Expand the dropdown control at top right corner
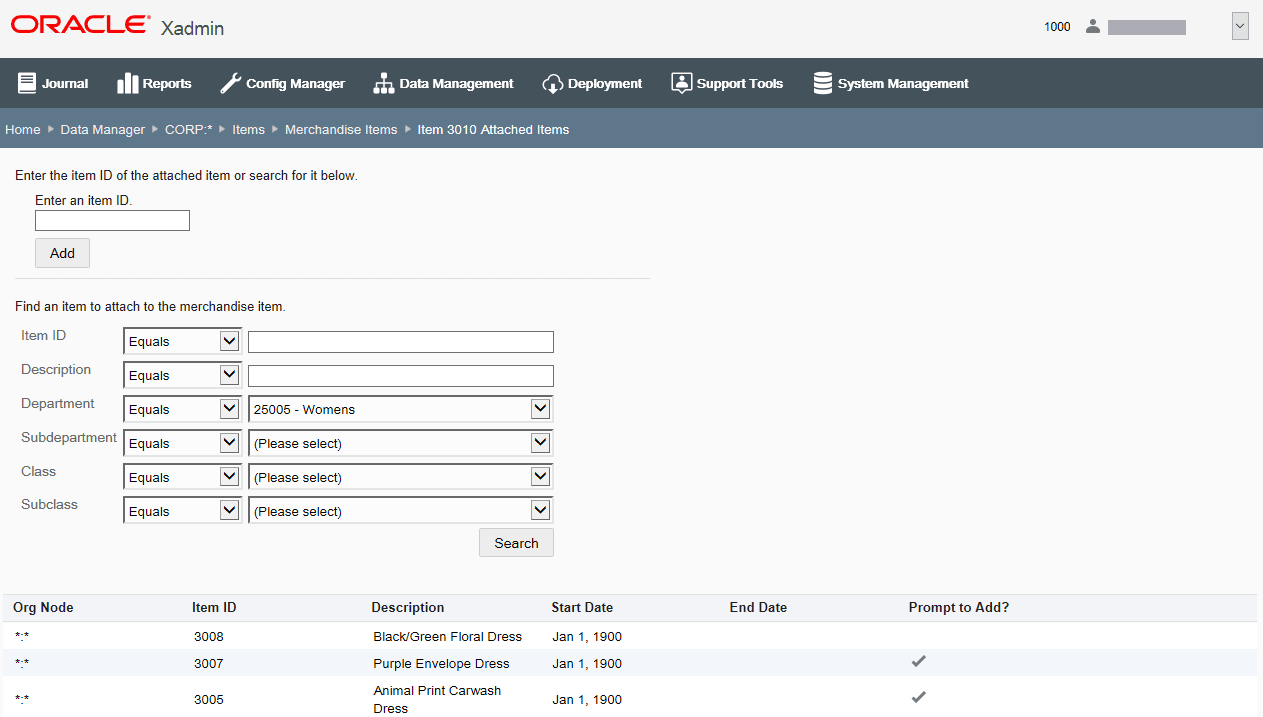This screenshot has width=1263, height=717. tap(1240, 25)
